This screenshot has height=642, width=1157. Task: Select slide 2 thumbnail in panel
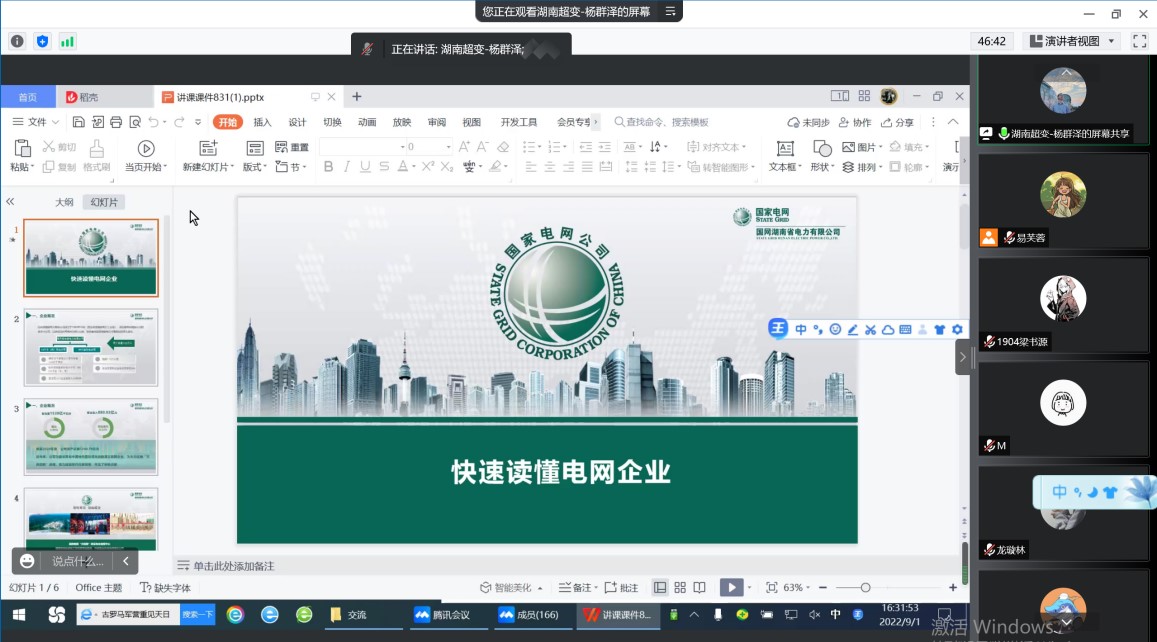pyautogui.click(x=90, y=347)
